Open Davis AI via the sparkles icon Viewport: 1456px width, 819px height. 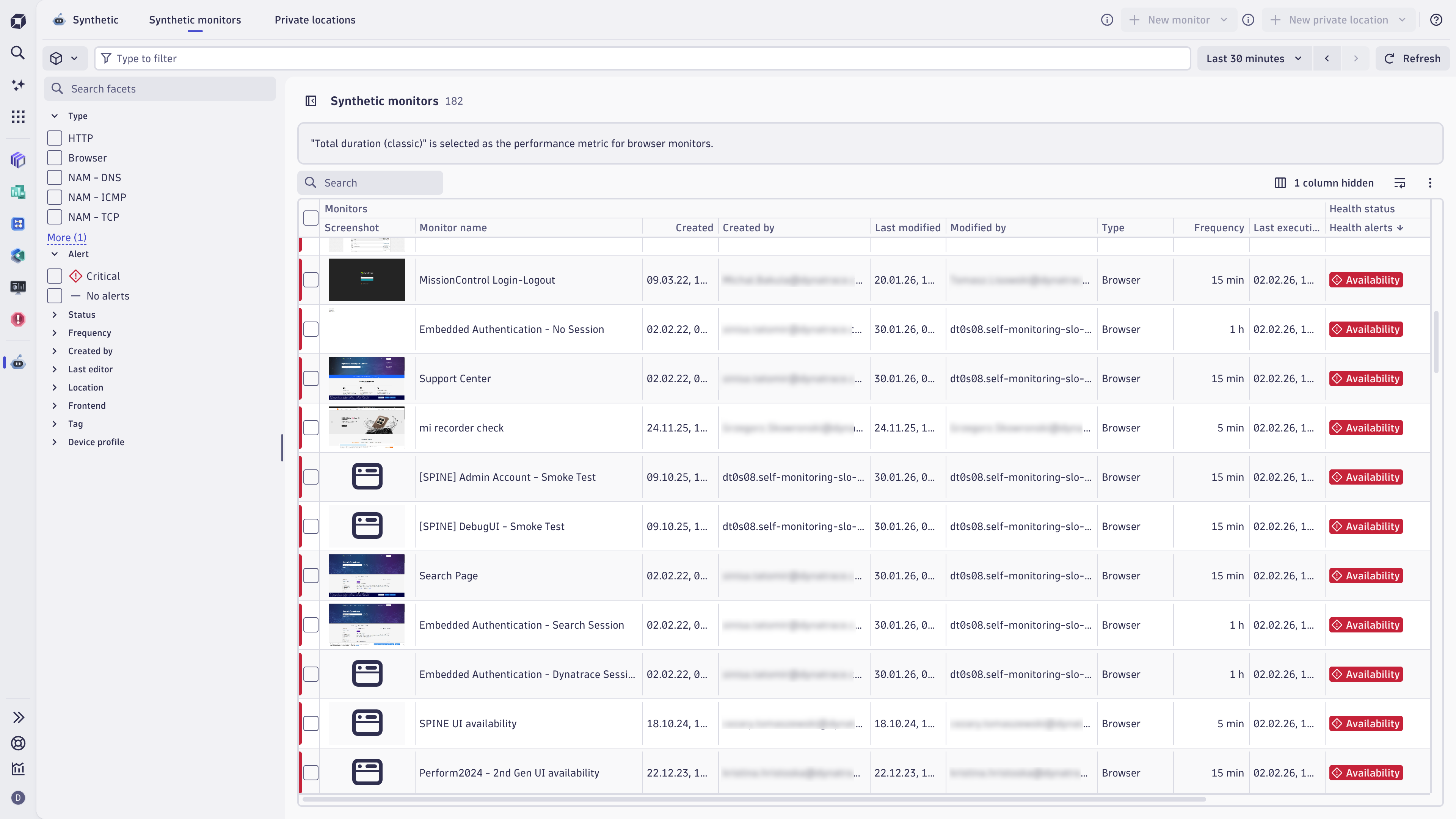pos(17,85)
